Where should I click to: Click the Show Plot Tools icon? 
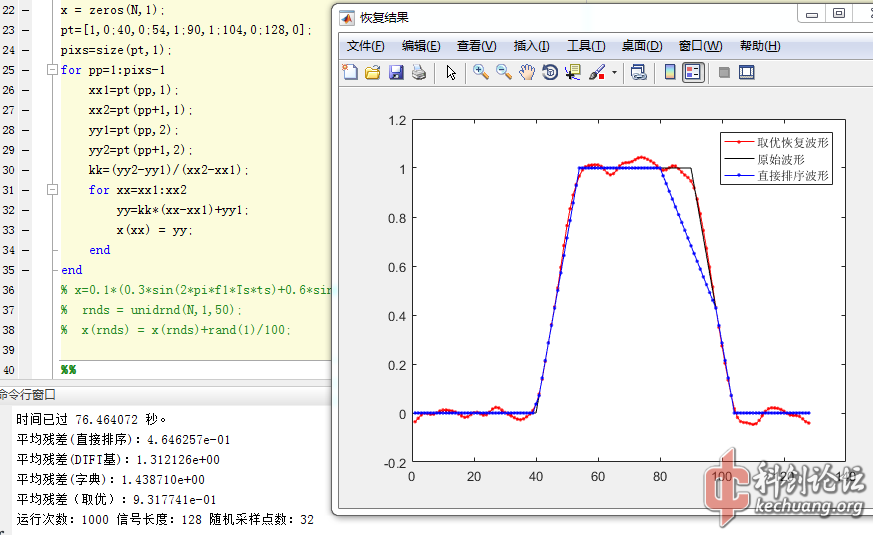click(747, 72)
